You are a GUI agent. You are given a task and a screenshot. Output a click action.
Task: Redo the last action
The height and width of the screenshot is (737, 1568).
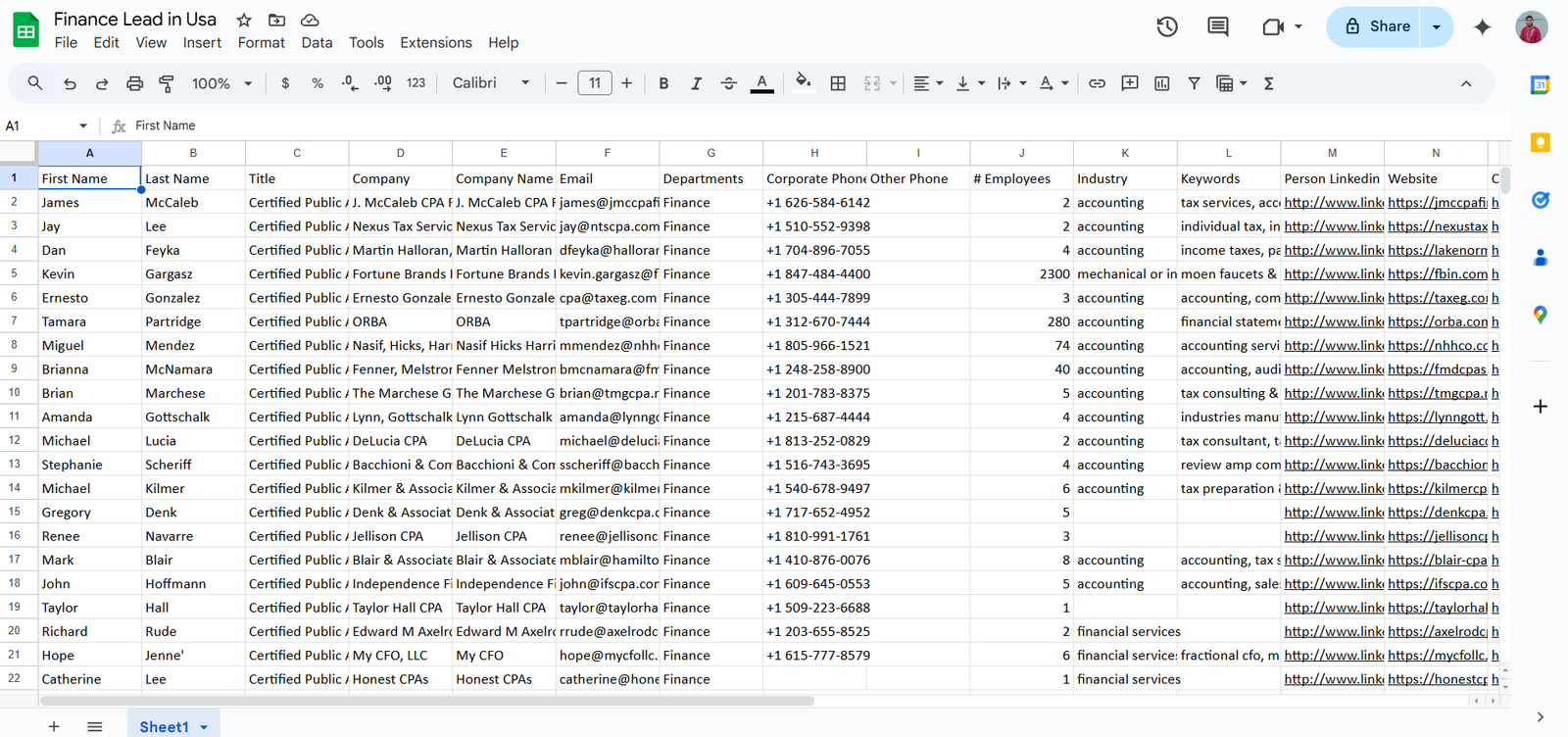click(102, 83)
